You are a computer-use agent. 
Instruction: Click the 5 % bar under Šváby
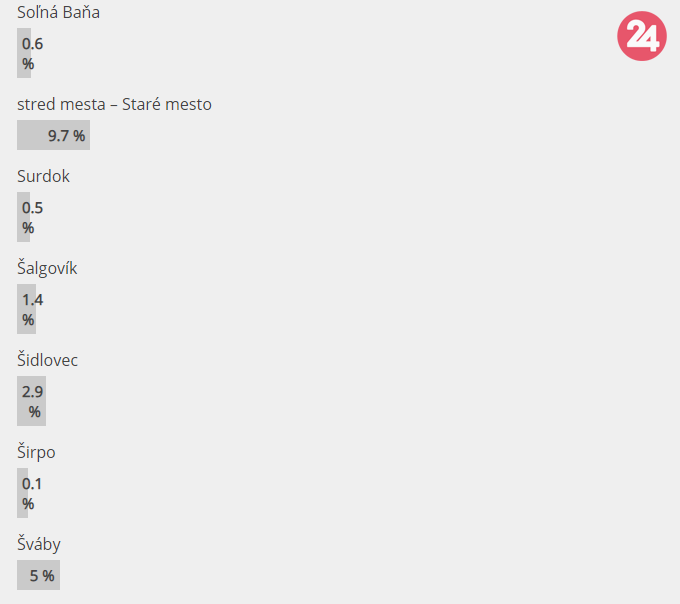click(38, 575)
